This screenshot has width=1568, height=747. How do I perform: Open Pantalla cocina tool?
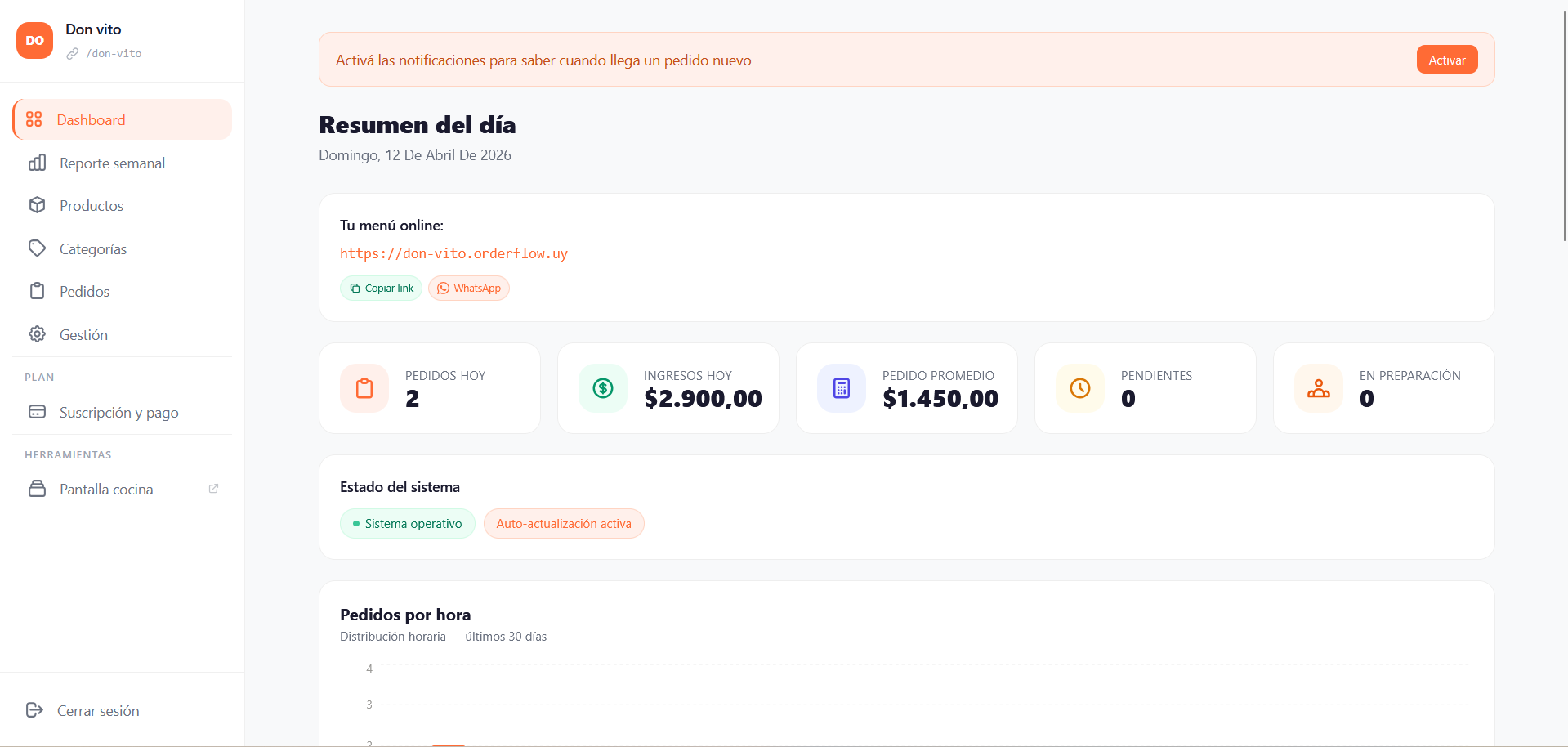pos(106,490)
